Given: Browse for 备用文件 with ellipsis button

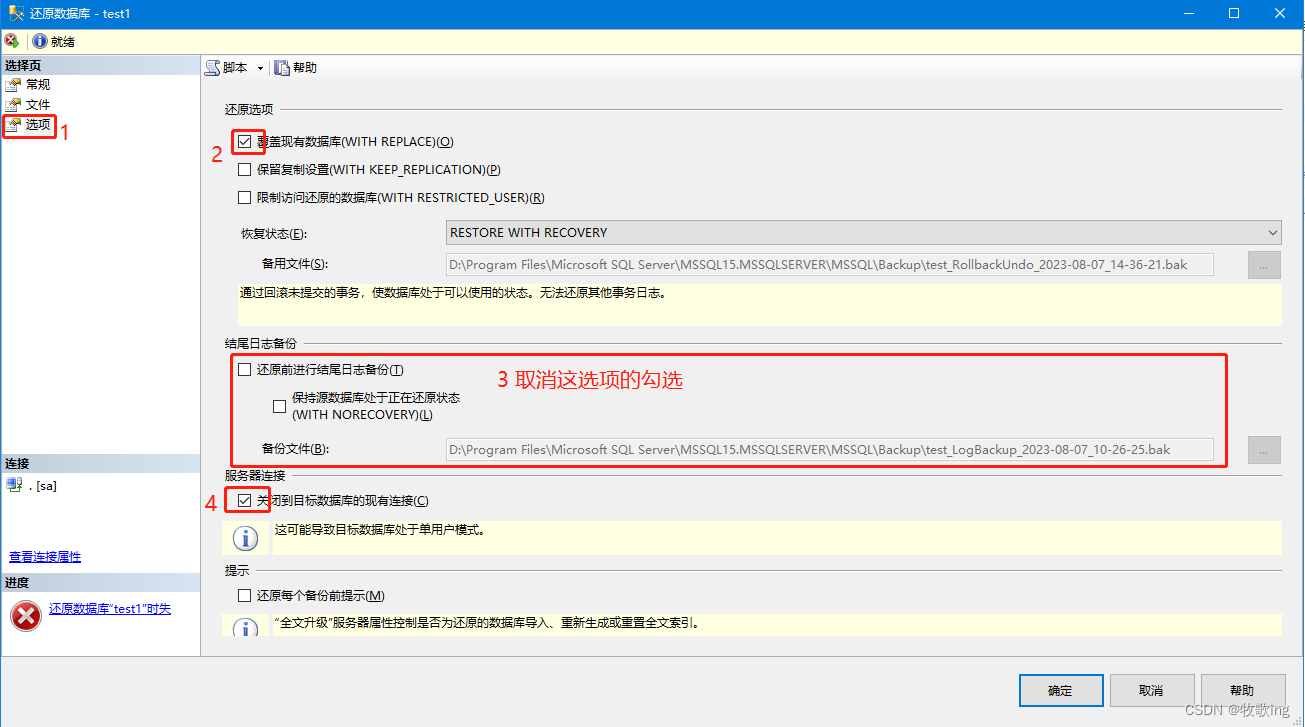Looking at the screenshot, I should click(1264, 265).
